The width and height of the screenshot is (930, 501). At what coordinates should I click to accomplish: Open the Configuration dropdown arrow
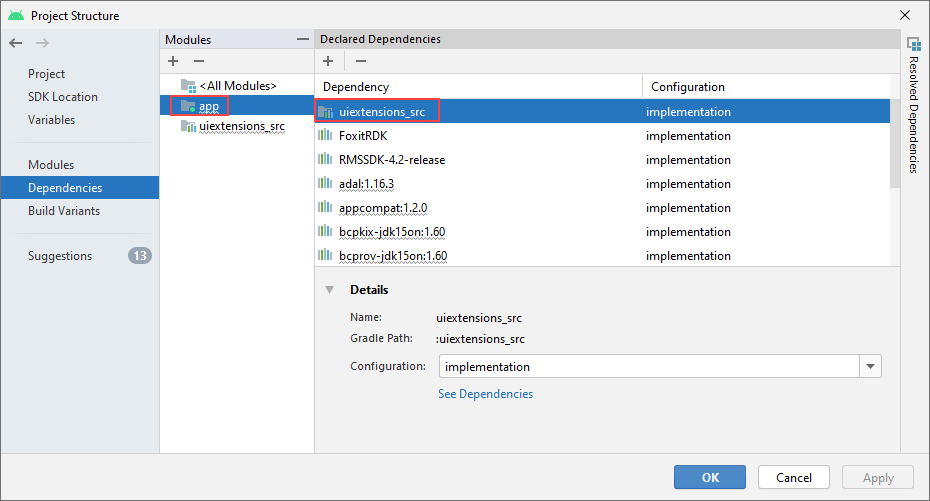(870, 366)
